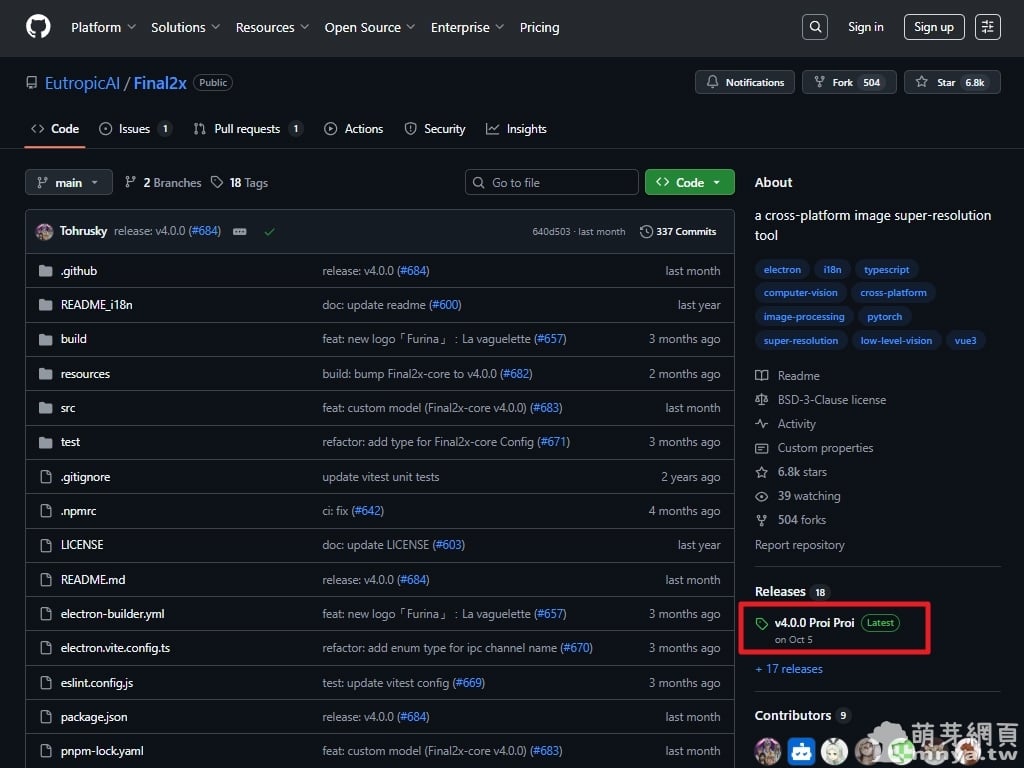Switch to the Issues tab
The height and width of the screenshot is (768, 1024).
tap(134, 129)
